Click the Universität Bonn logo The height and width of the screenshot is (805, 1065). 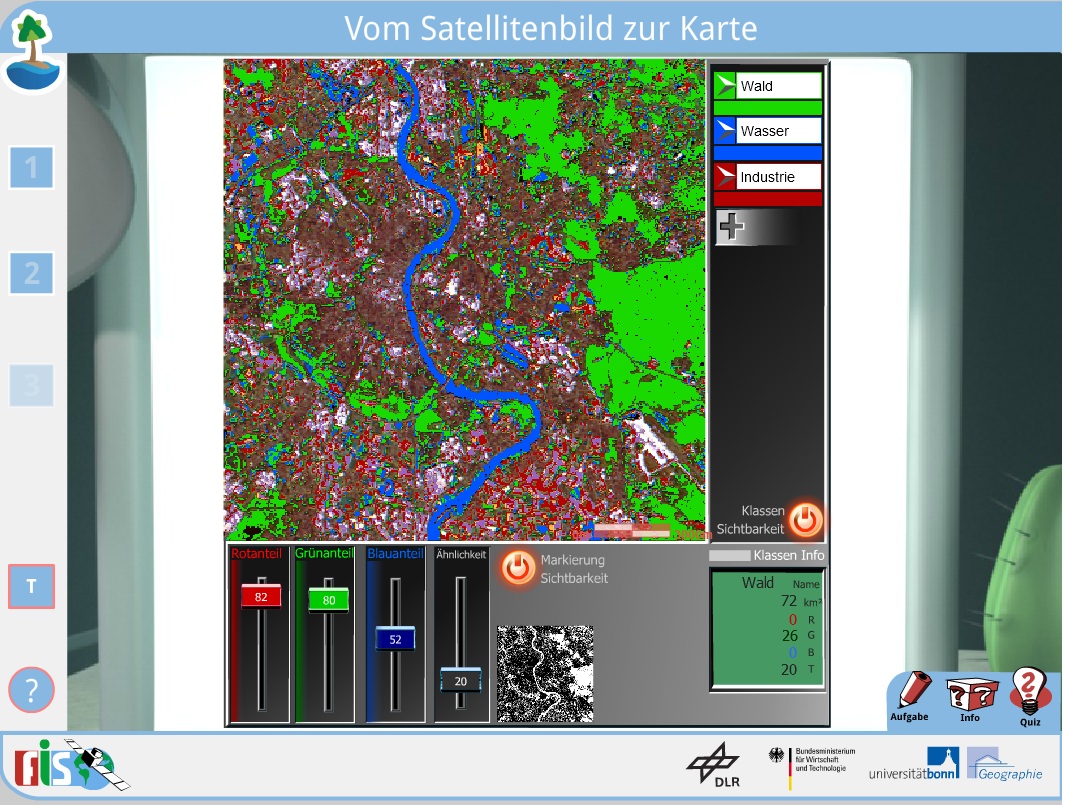(913, 765)
